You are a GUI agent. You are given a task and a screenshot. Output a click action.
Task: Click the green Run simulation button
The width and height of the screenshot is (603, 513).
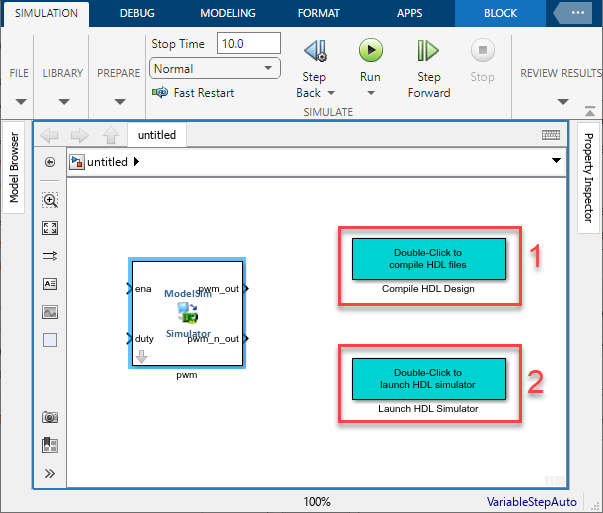(x=371, y=50)
